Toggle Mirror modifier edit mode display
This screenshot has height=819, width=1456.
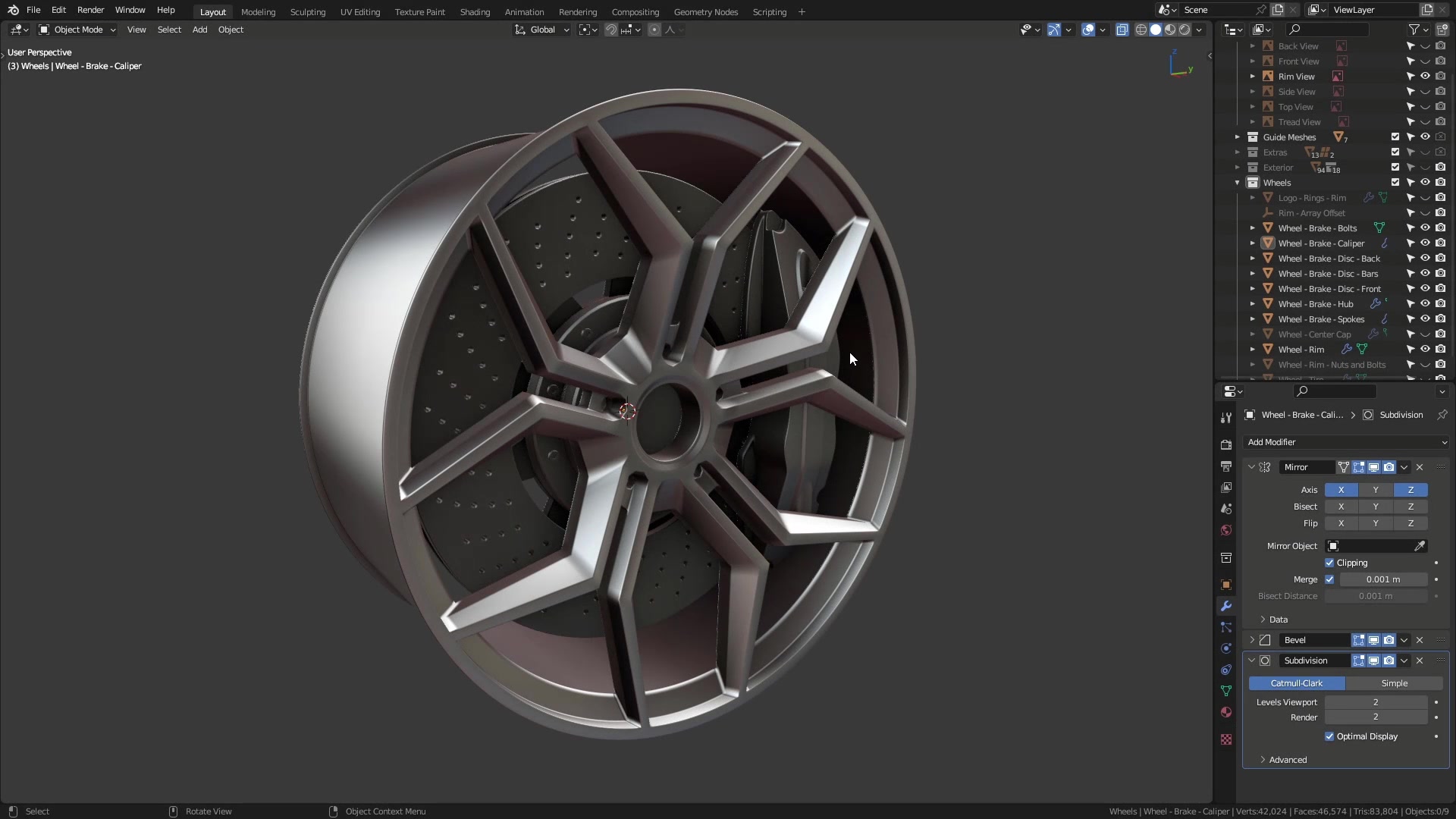tap(1359, 467)
